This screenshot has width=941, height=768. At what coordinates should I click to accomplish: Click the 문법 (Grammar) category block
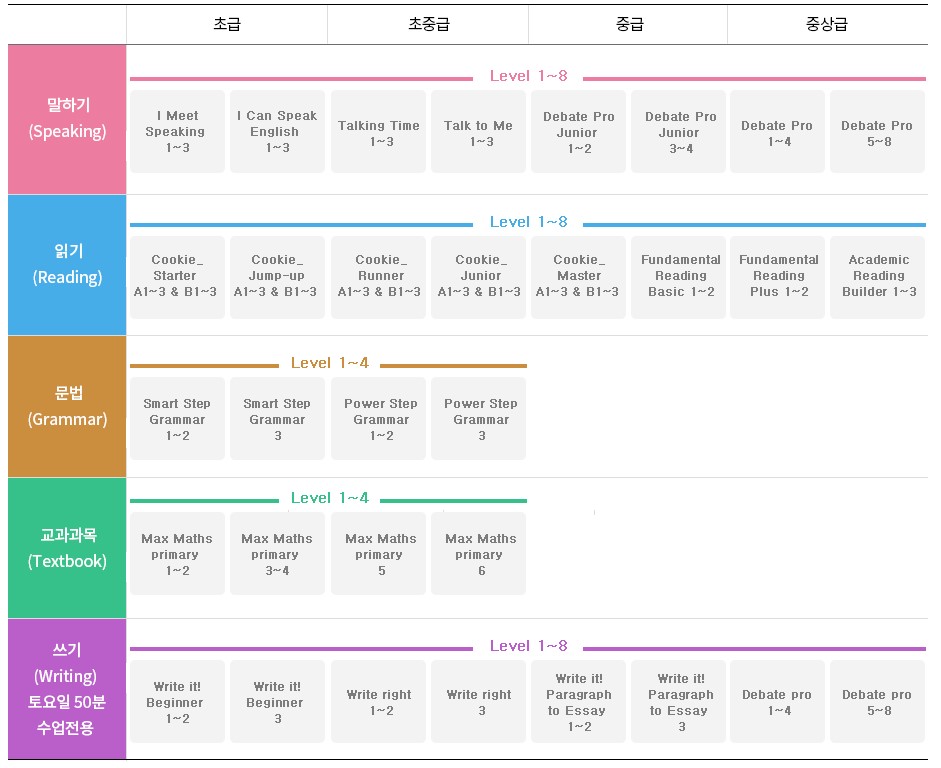tap(67, 406)
